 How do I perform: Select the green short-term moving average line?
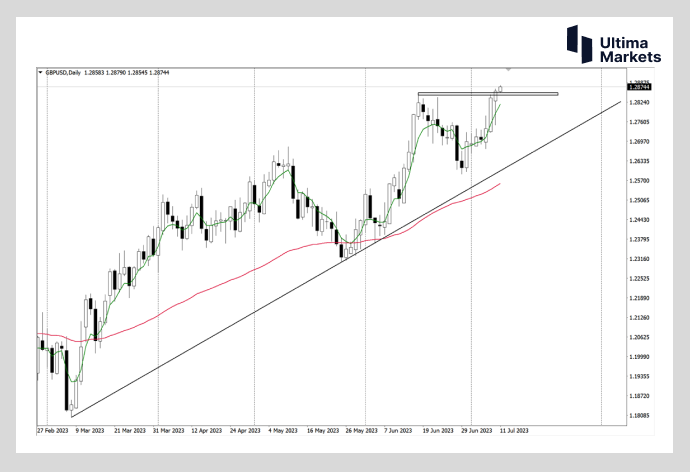click(x=286, y=171)
